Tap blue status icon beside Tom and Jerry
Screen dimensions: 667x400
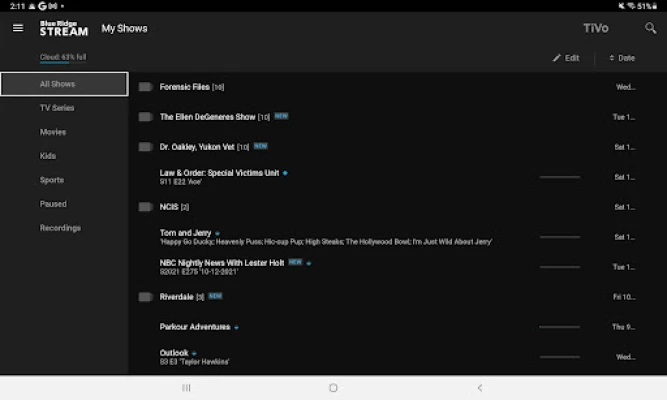[x=217, y=233]
